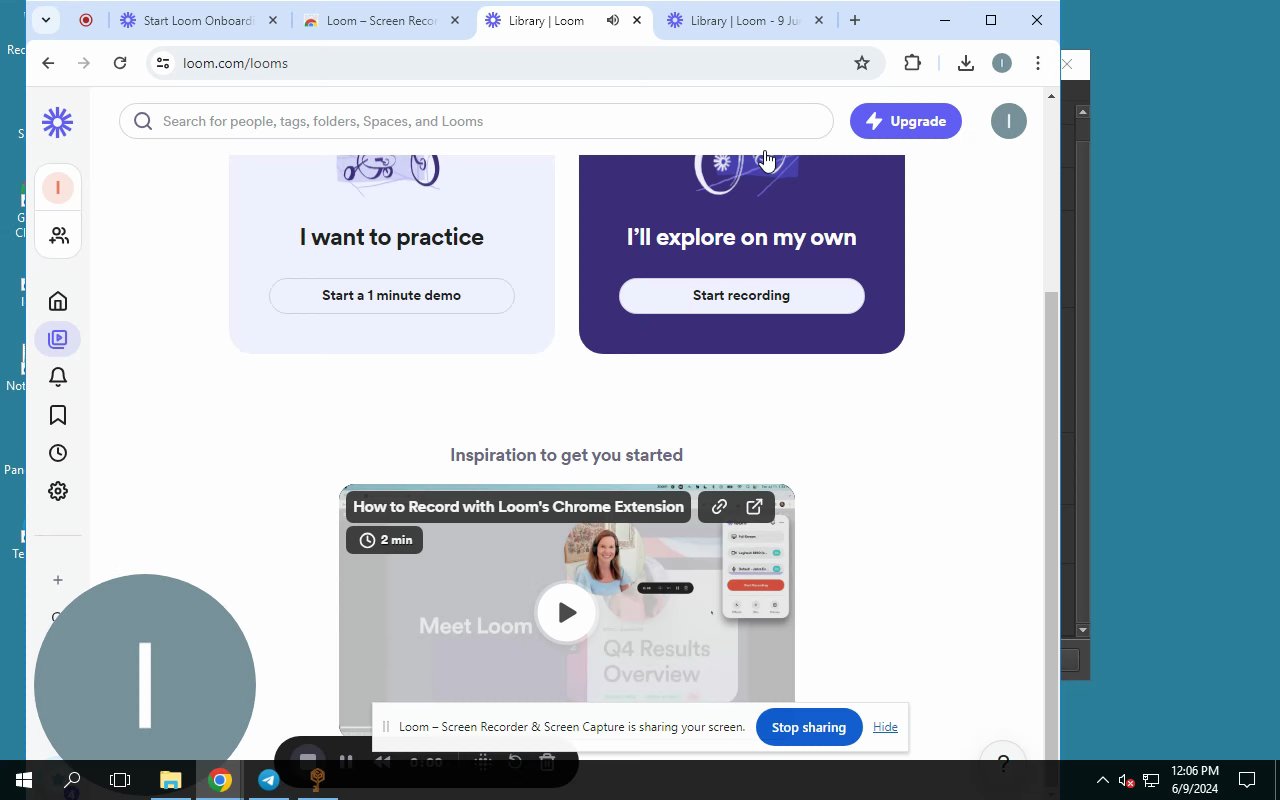Mute the Library | Loom tab audio
This screenshot has width=1280, height=800.
613,20
